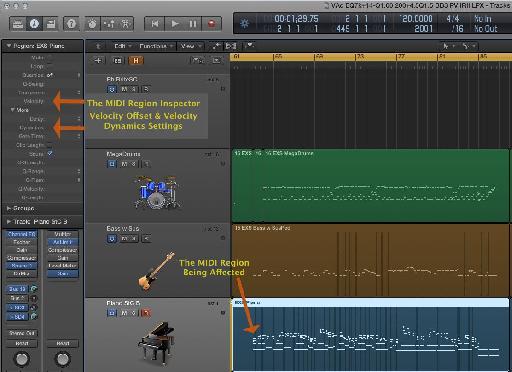Viewport: 512px width, 372px height.
Task: Tick the Mute checkbox in Region inspector
Action: point(50,58)
